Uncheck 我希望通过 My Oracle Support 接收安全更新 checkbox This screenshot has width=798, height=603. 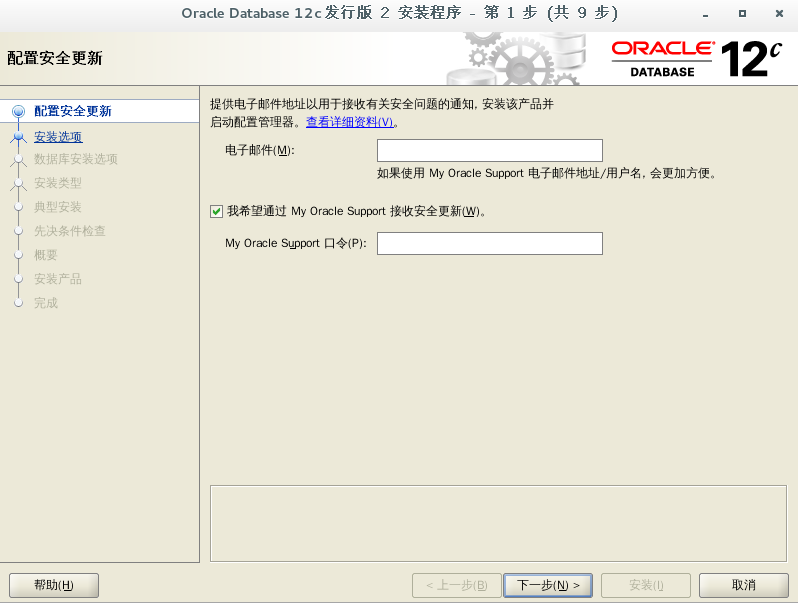pos(216,211)
